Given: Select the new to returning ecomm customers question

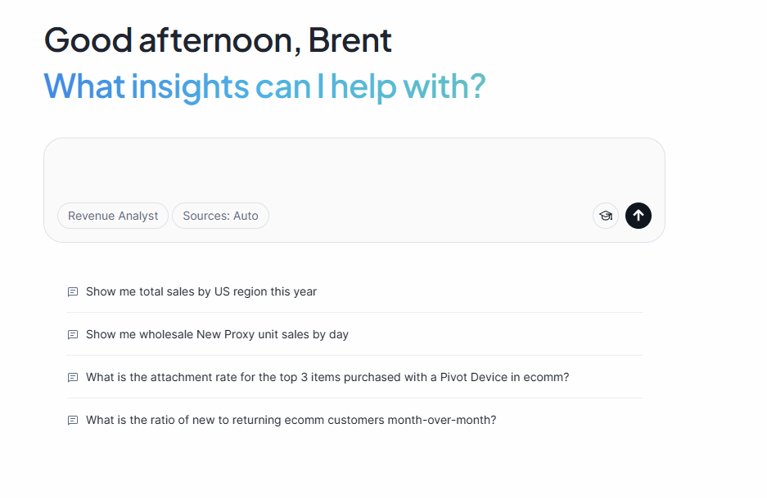Looking at the screenshot, I should pos(291,420).
